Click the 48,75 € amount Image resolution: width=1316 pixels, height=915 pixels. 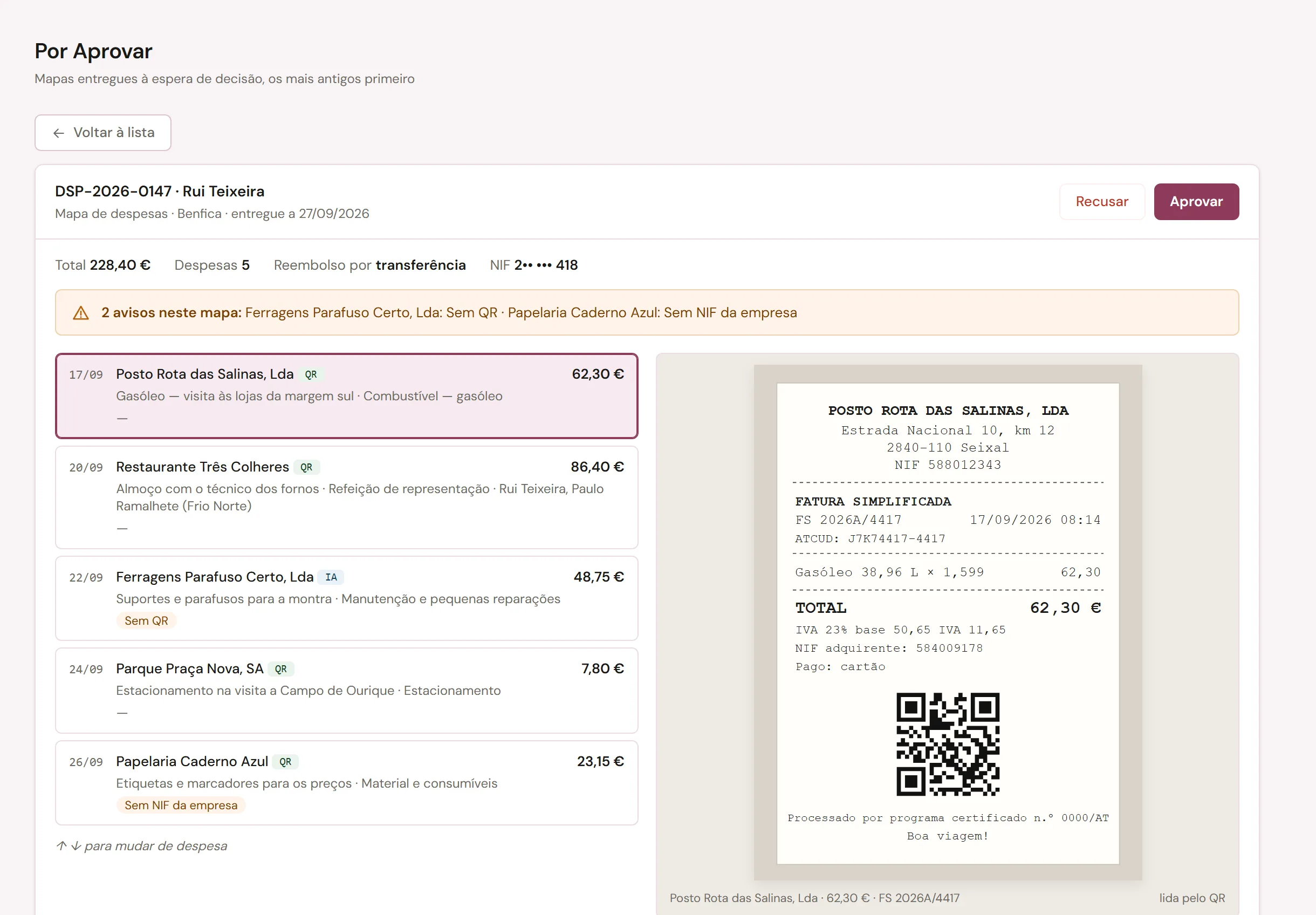click(x=599, y=577)
